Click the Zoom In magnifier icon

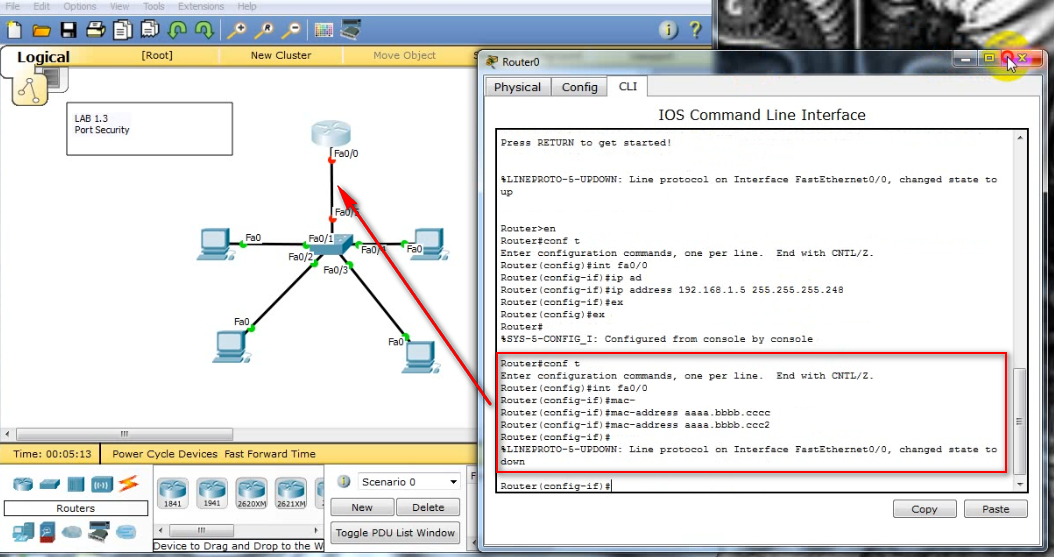click(x=237, y=30)
